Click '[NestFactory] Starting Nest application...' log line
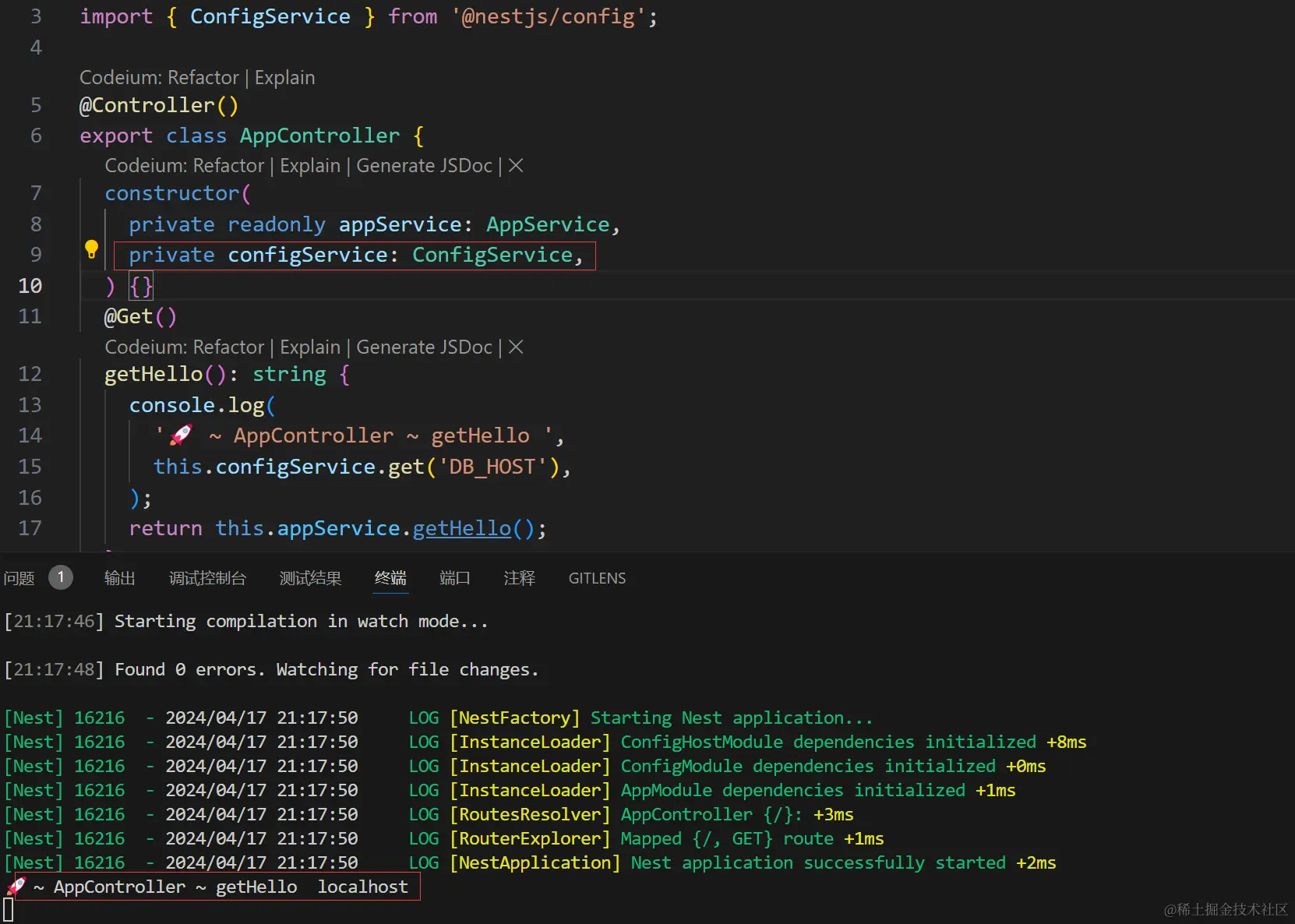Image resolution: width=1295 pixels, height=924 pixels. (662, 718)
